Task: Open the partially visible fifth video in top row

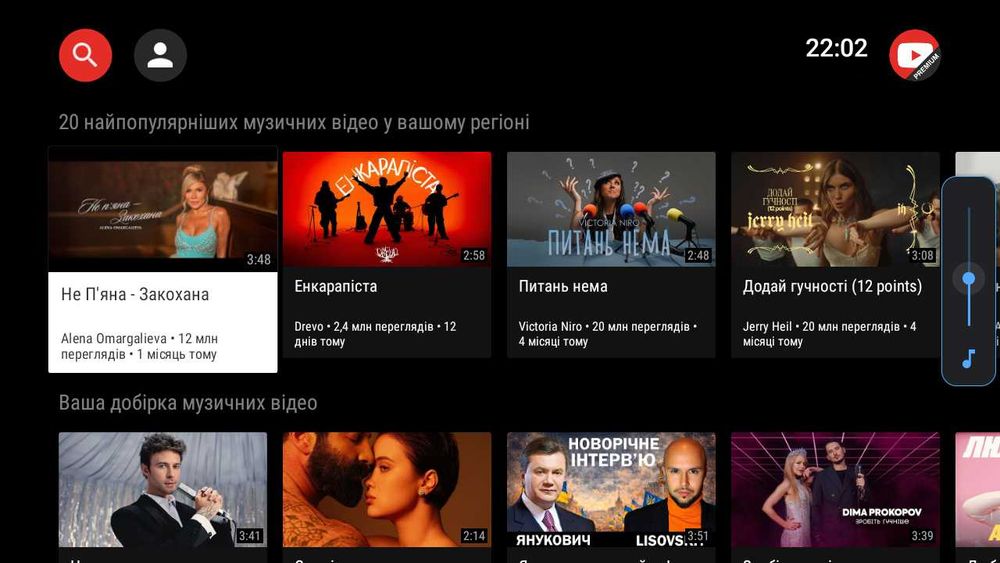Action: click(x=978, y=165)
